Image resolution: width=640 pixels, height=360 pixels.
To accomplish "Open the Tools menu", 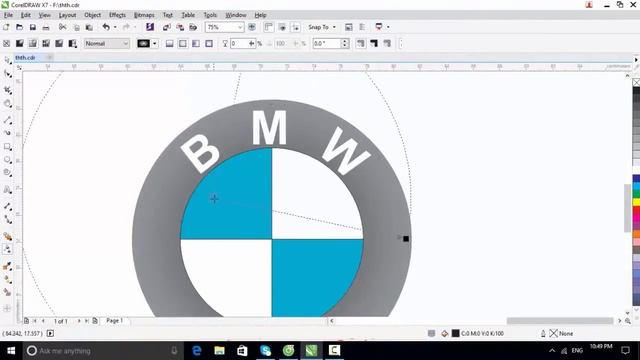I will pos(210,15).
